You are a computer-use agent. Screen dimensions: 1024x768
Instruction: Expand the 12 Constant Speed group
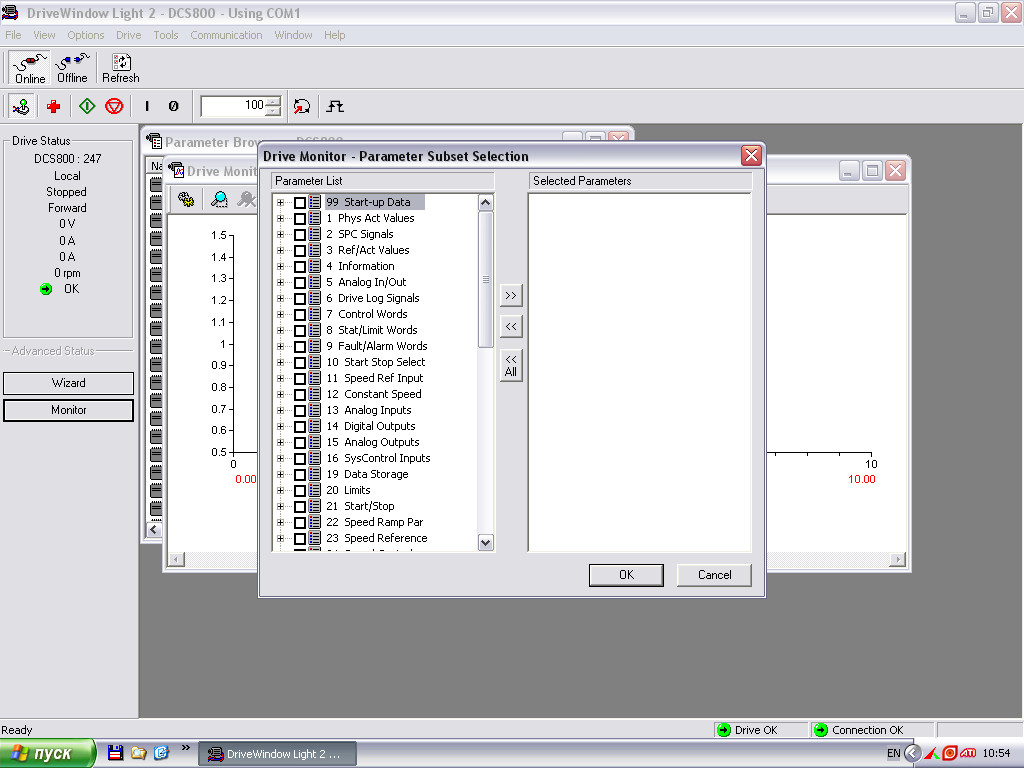[281, 394]
